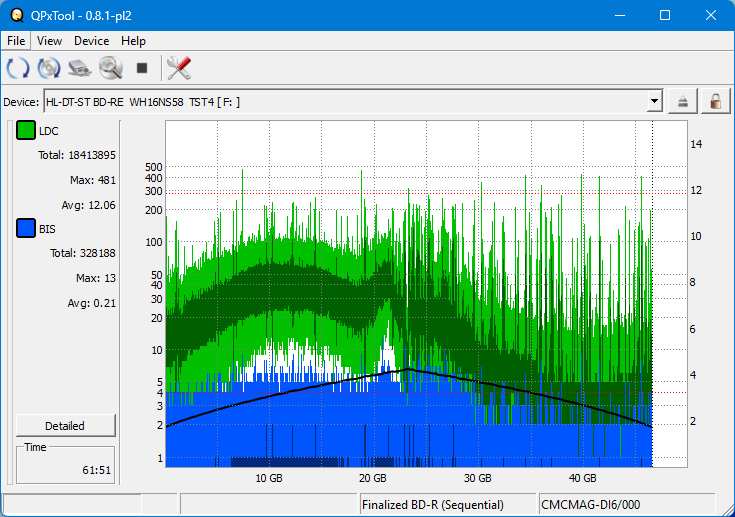735x517 pixels.
Task: Click the padlock lock-drive button
Action: coord(715,101)
